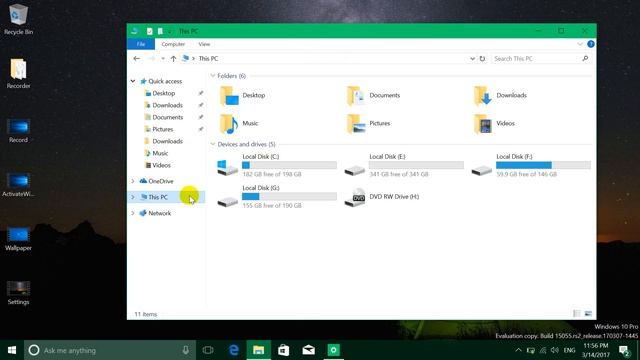The height and width of the screenshot is (360, 640).
Task: Expand the This PC tree node
Action: (133, 197)
